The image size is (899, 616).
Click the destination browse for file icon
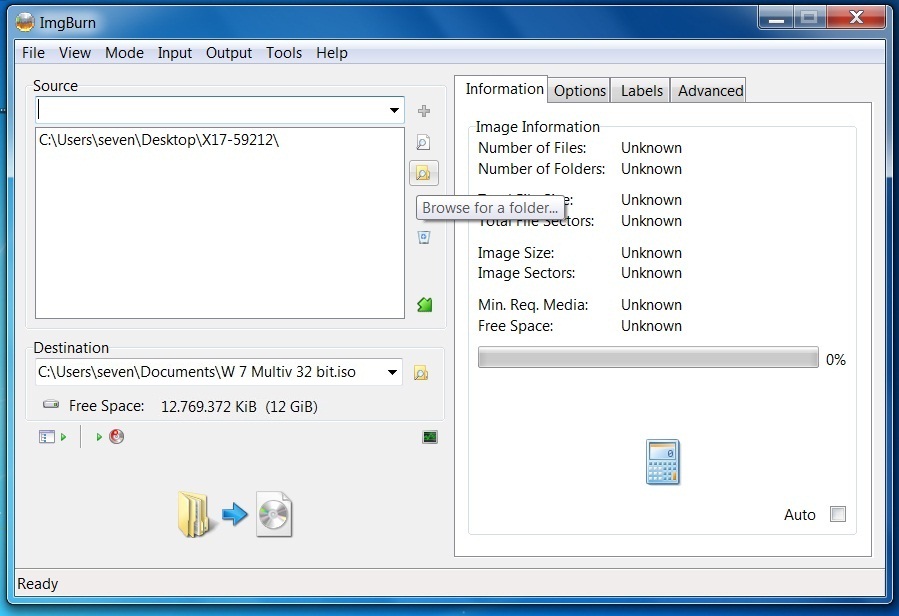pyautogui.click(x=421, y=373)
